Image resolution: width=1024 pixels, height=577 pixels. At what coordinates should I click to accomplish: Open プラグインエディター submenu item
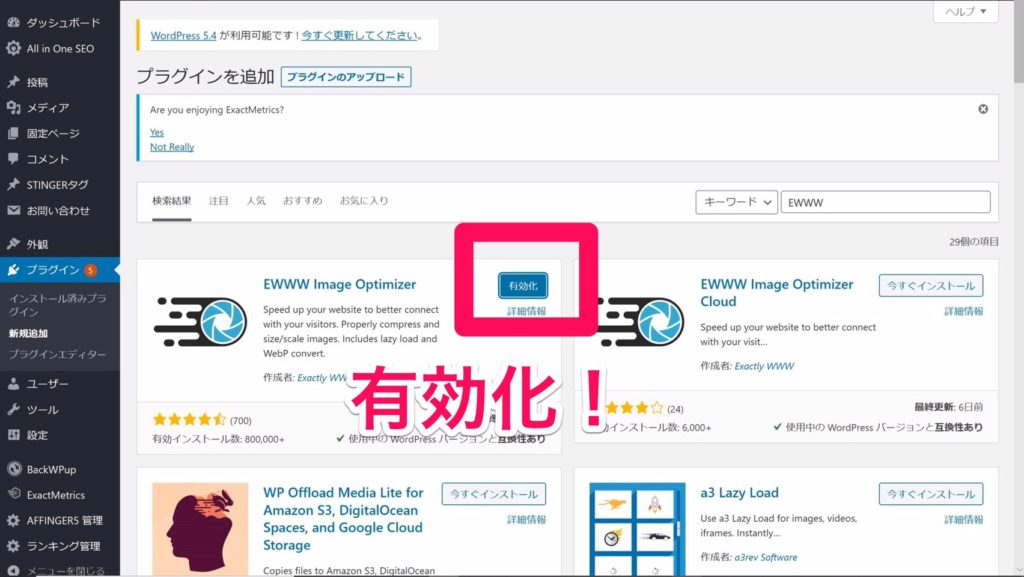coord(57,354)
